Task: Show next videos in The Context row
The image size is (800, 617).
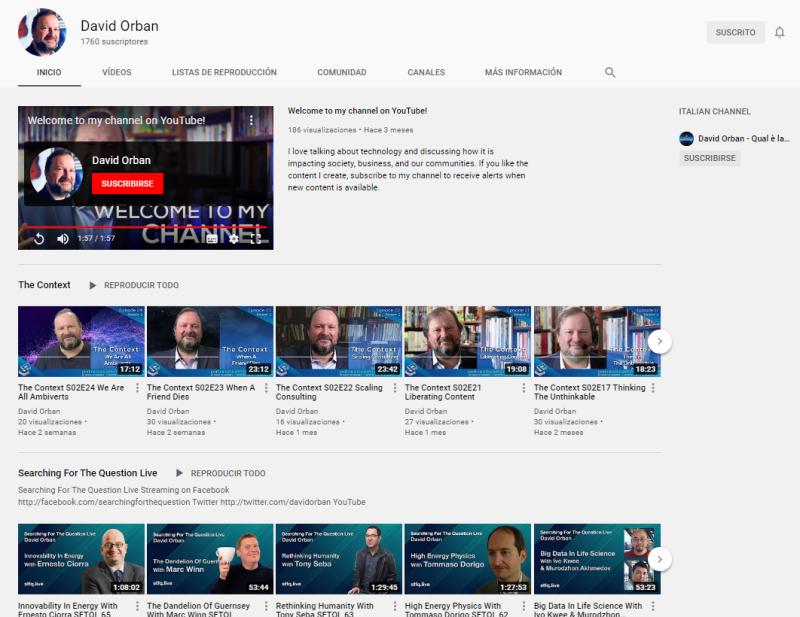Action: point(660,341)
